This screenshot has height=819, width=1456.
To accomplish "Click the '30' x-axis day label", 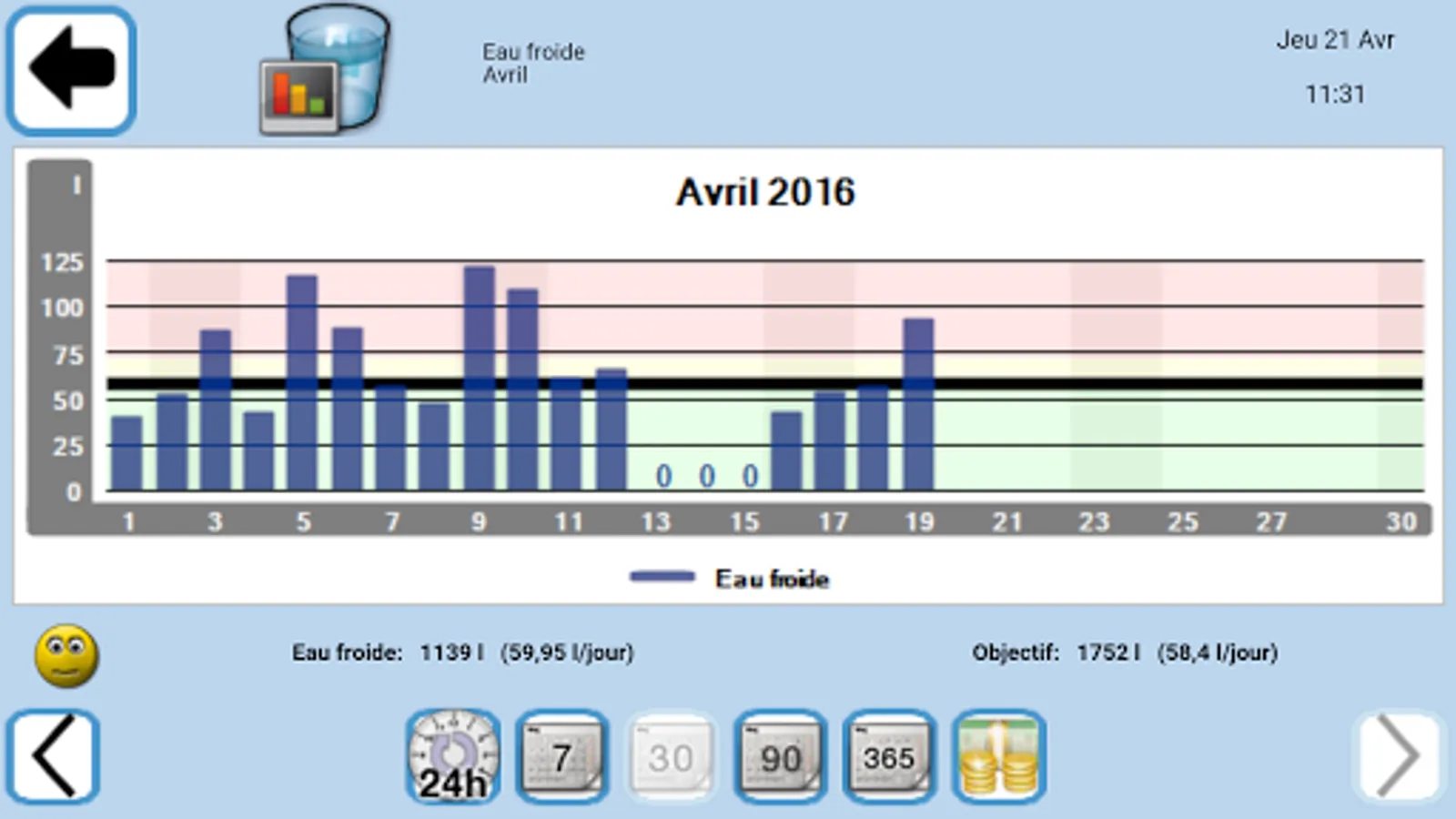I will (1400, 521).
